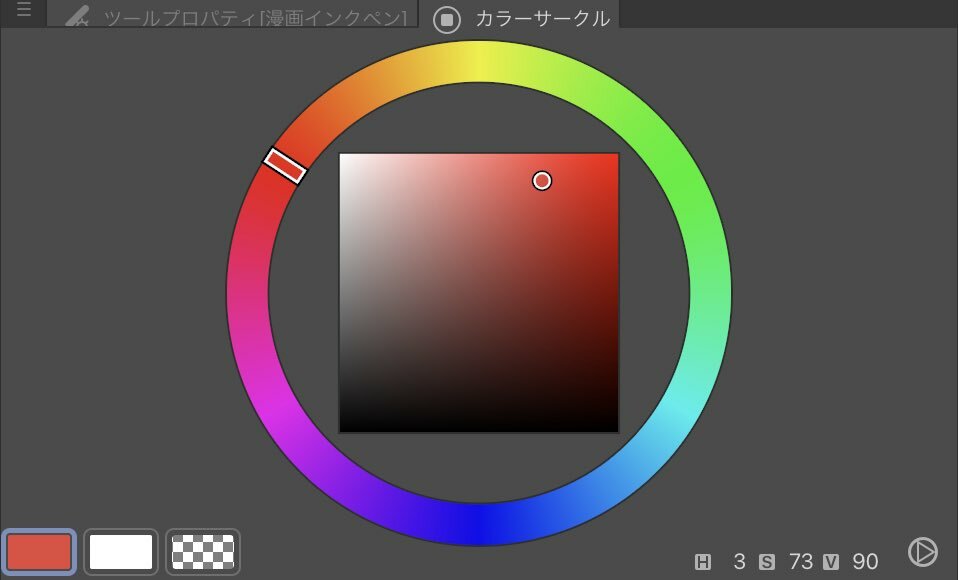
Task: Select the white sub color swatch
Action: [121, 552]
